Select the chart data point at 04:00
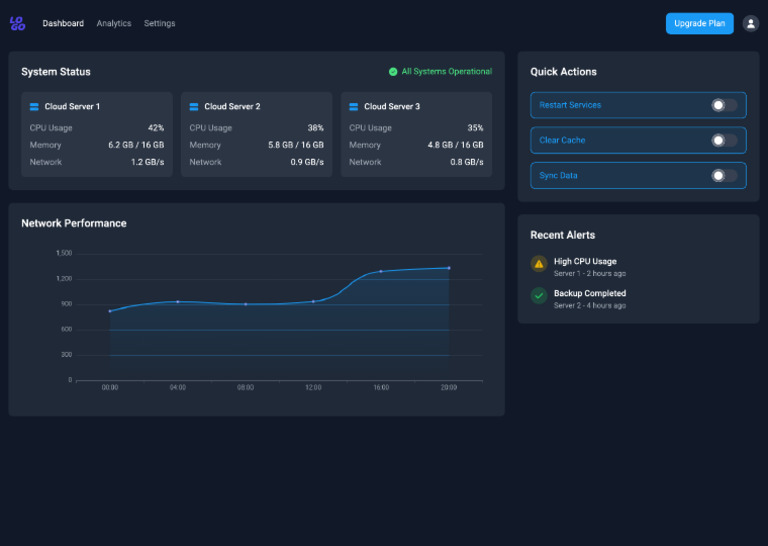This screenshot has width=768, height=546. 178,302
